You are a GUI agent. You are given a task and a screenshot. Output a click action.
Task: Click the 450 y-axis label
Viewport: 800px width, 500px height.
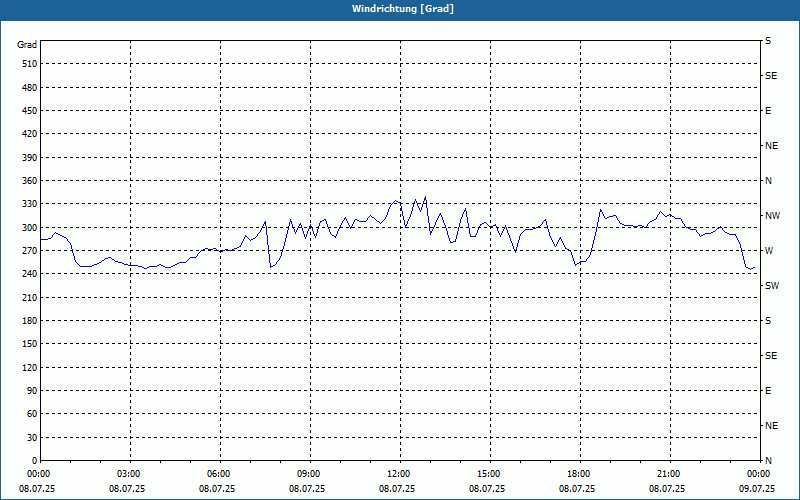coord(30,111)
